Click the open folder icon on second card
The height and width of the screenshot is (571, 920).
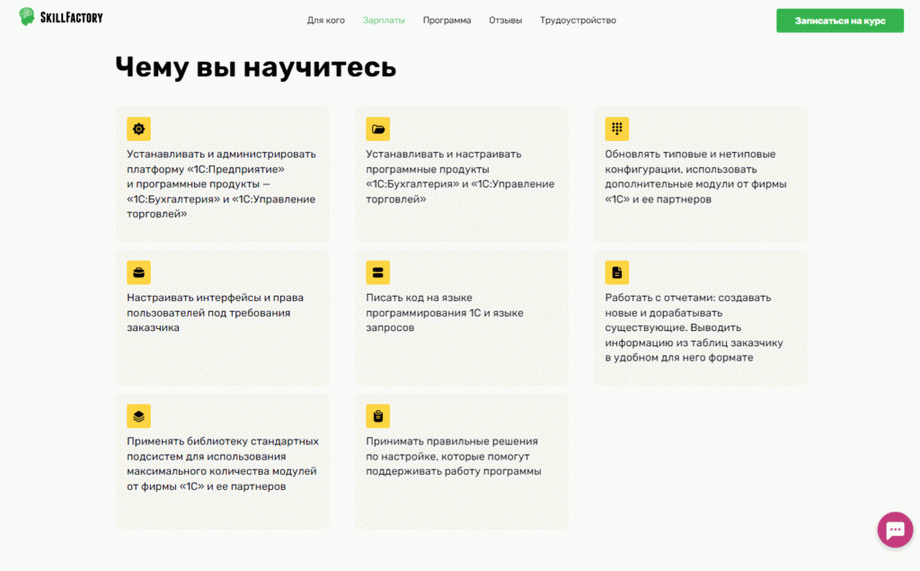378,129
